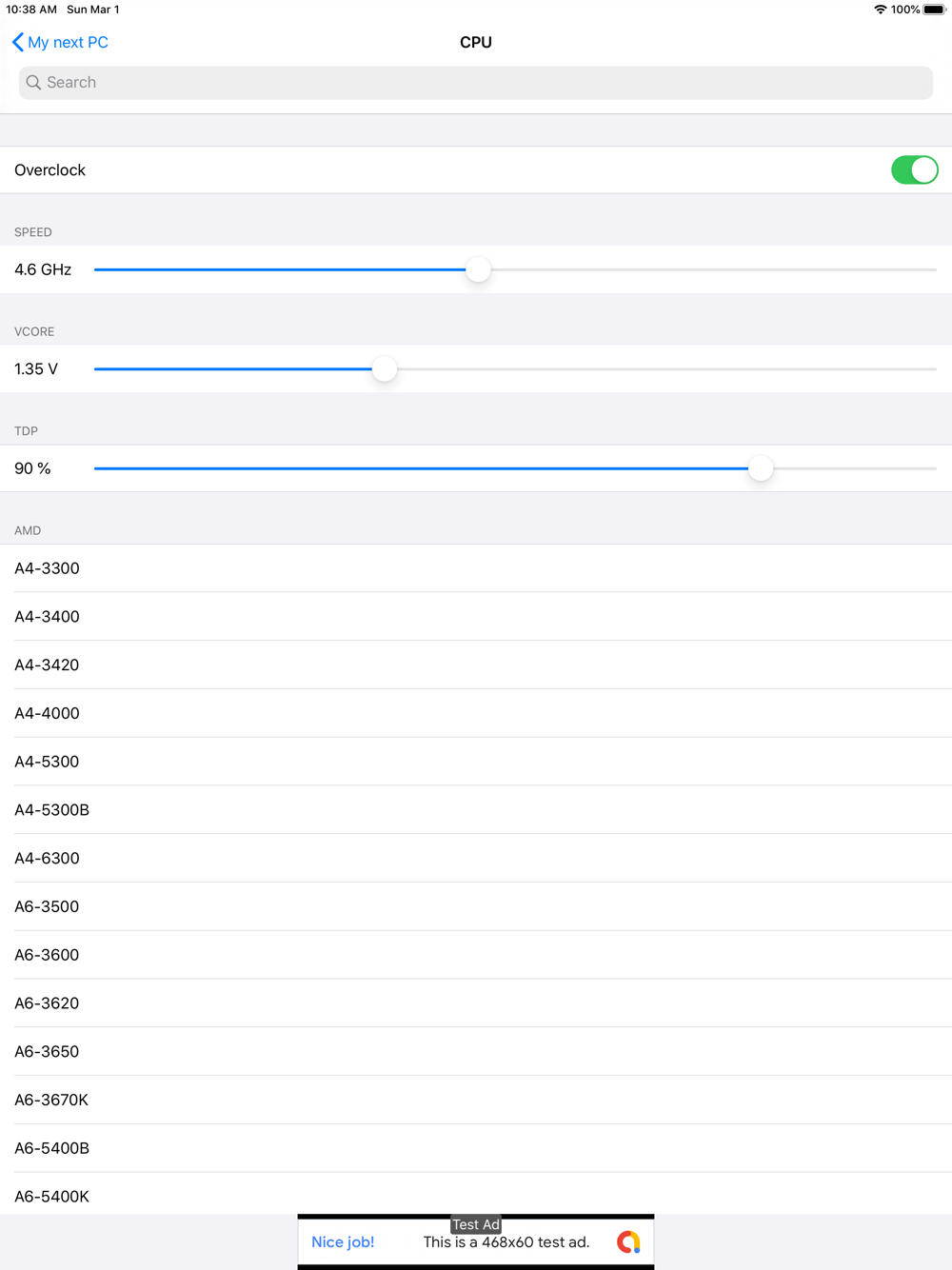
Task: Tap the battery icon in status bar
Action: (x=934, y=10)
